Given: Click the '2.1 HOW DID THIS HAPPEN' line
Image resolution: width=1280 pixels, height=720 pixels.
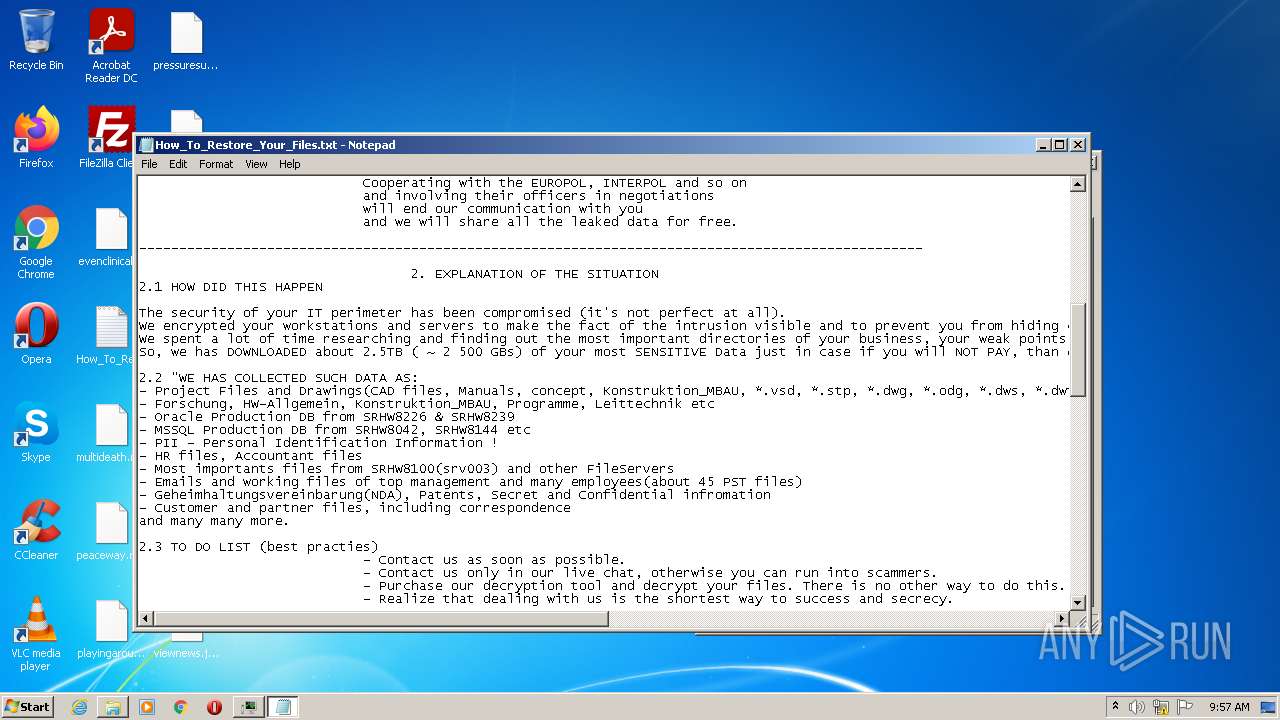Looking at the screenshot, I should (231, 287).
